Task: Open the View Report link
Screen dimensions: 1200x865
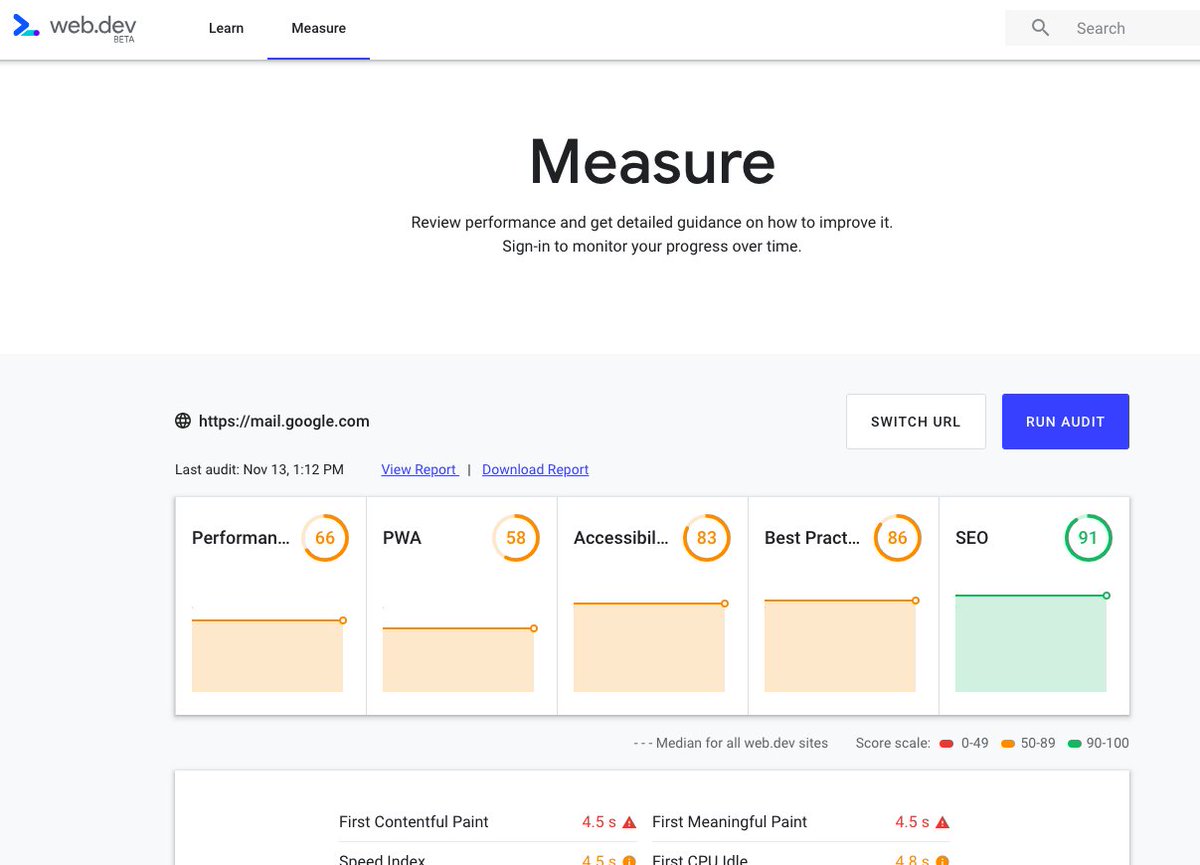Action: pos(420,469)
